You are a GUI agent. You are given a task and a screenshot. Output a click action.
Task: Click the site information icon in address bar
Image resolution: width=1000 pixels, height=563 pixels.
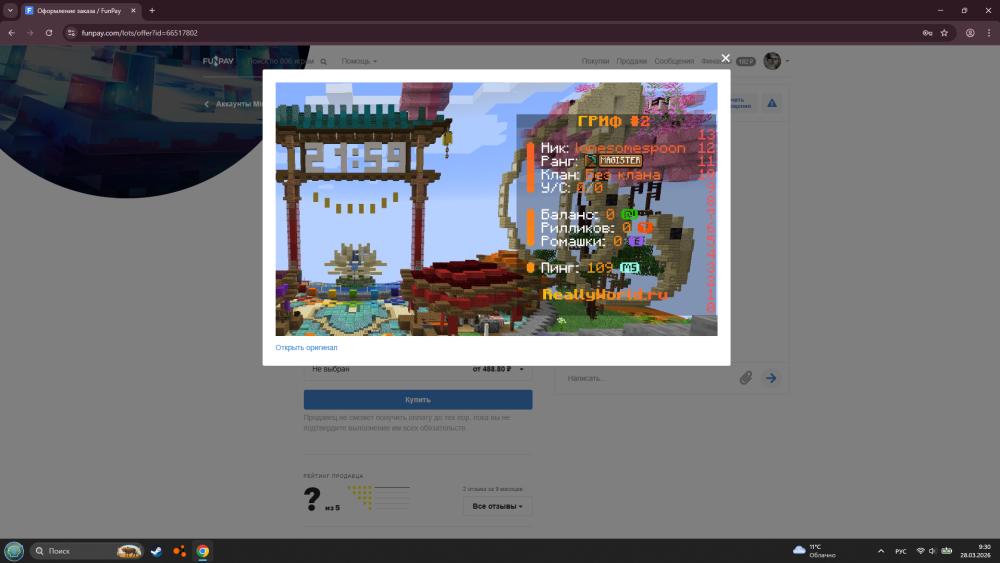pyautogui.click(x=71, y=33)
